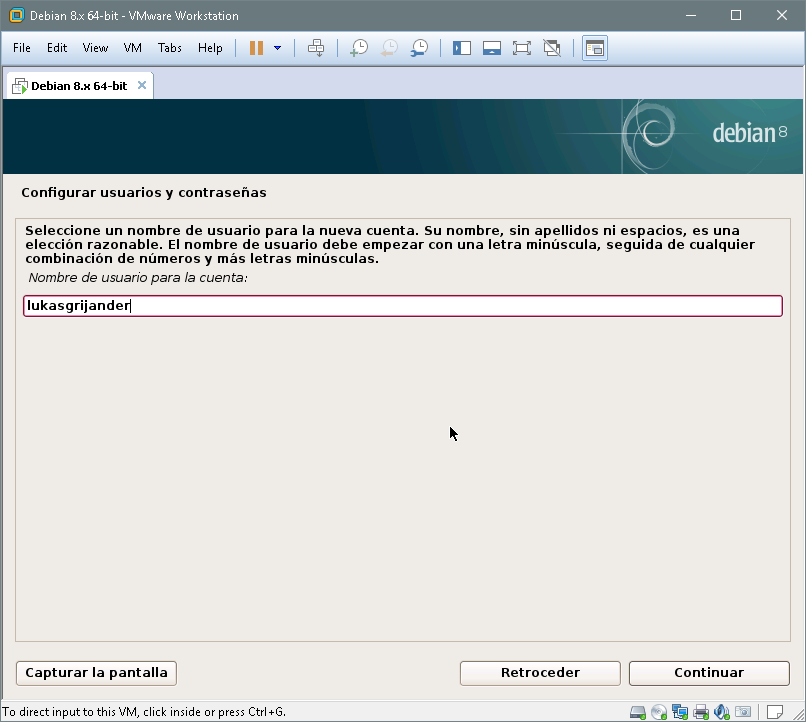Open the power options dropdown arrow
The image size is (806, 722).
click(277, 48)
